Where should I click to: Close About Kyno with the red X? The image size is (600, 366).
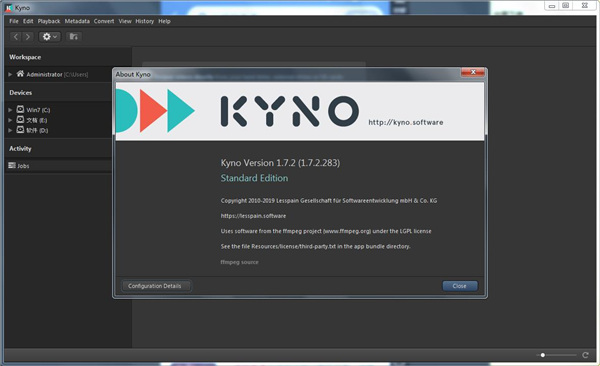473,72
